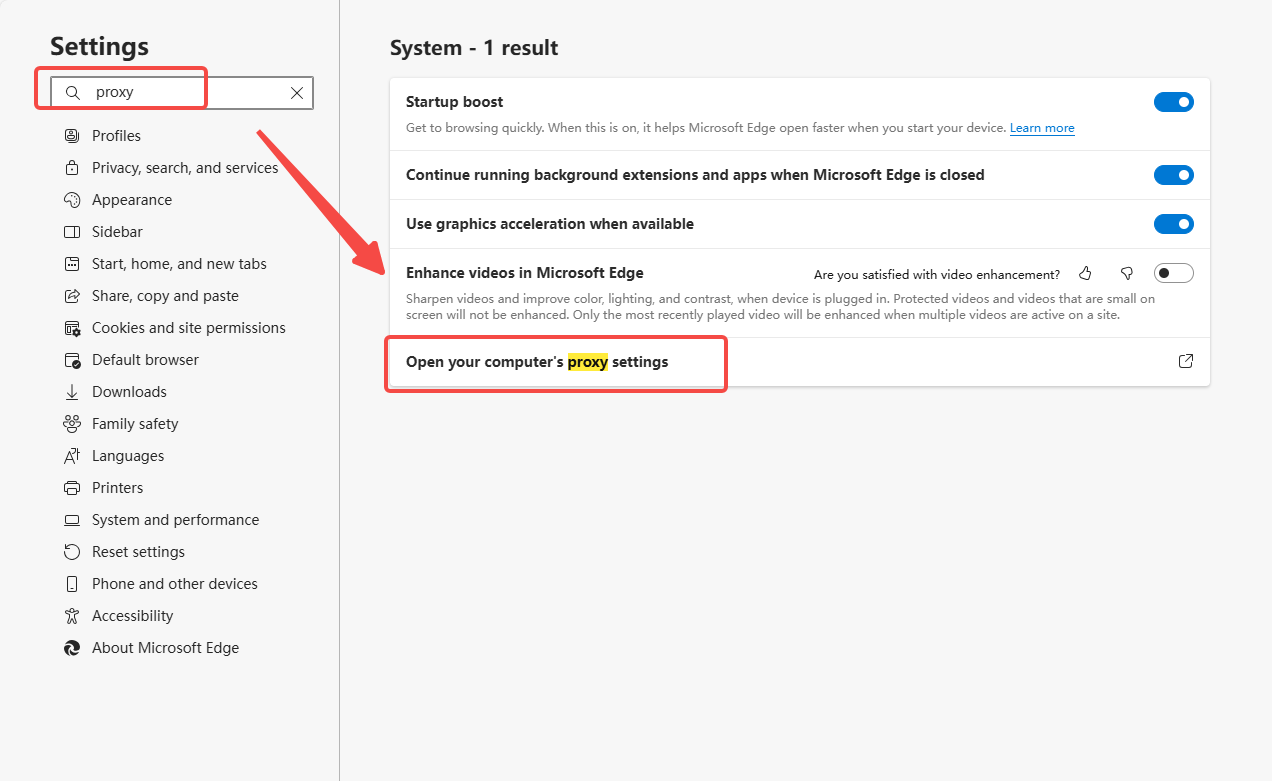Image resolution: width=1272 pixels, height=781 pixels.
Task: Click 'Use graphics acceleration when available' text
Action: point(550,224)
